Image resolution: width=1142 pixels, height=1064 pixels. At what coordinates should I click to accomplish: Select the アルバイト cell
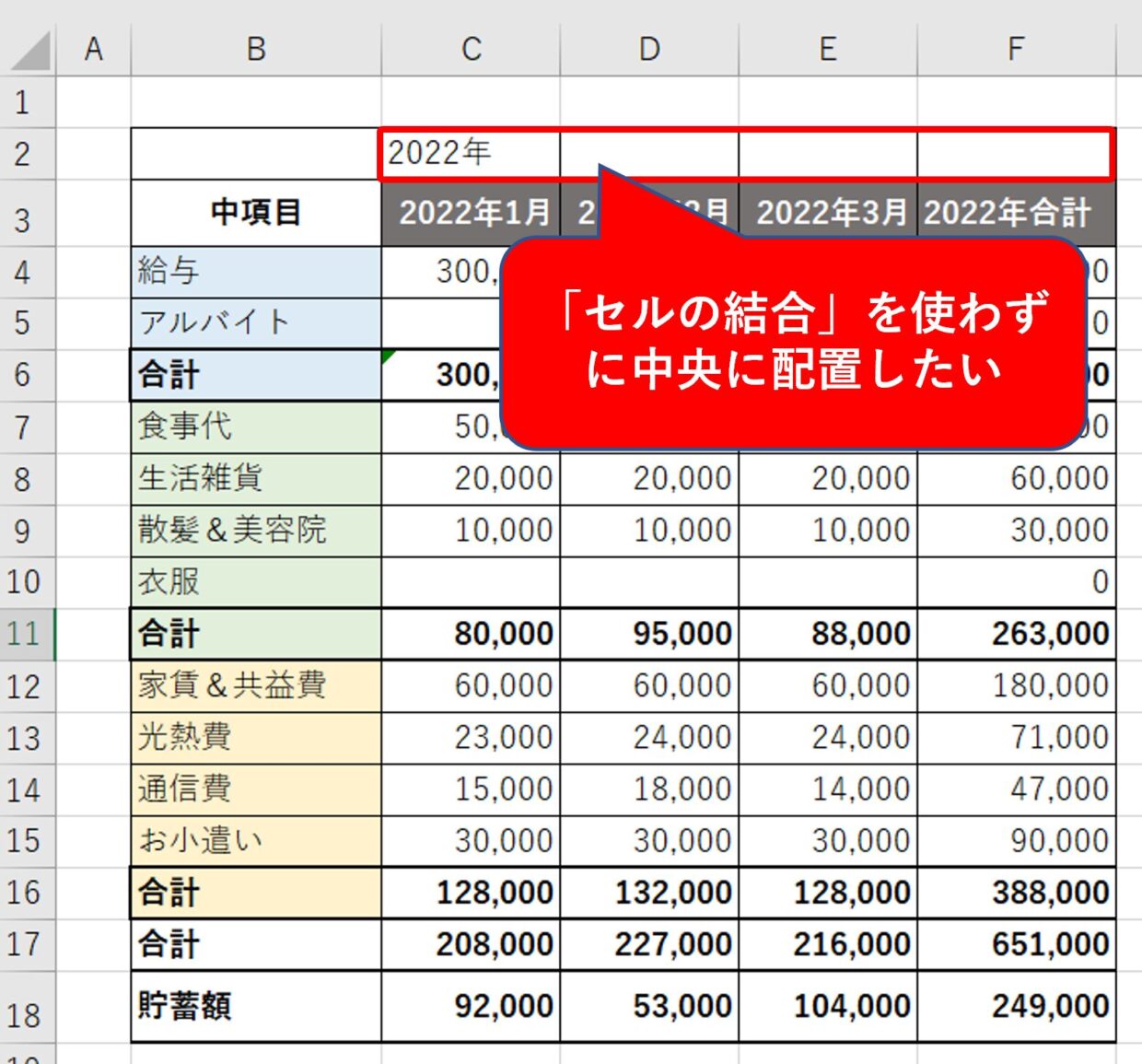(x=256, y=323)
